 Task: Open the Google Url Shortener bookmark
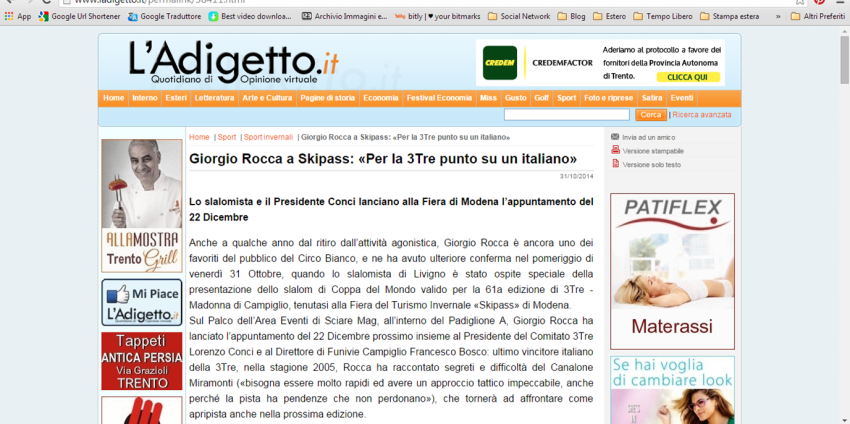click(x=80, y=16)
